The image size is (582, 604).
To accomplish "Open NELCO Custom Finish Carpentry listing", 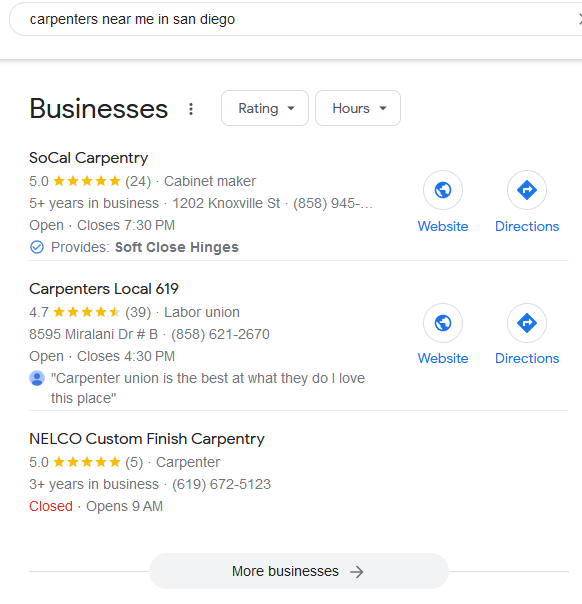I will click(147, 439).
